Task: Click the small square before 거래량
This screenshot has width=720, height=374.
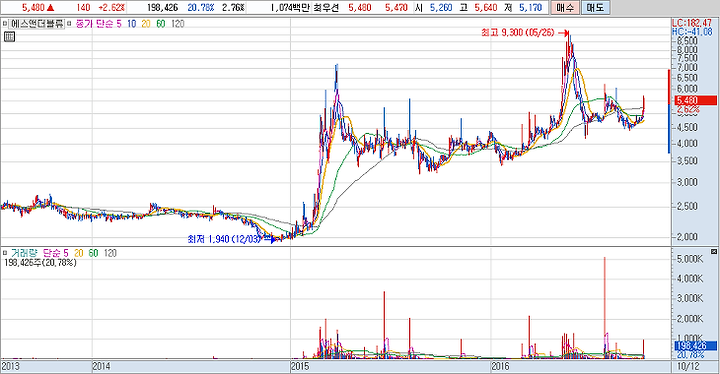Action: pos(5,253)
